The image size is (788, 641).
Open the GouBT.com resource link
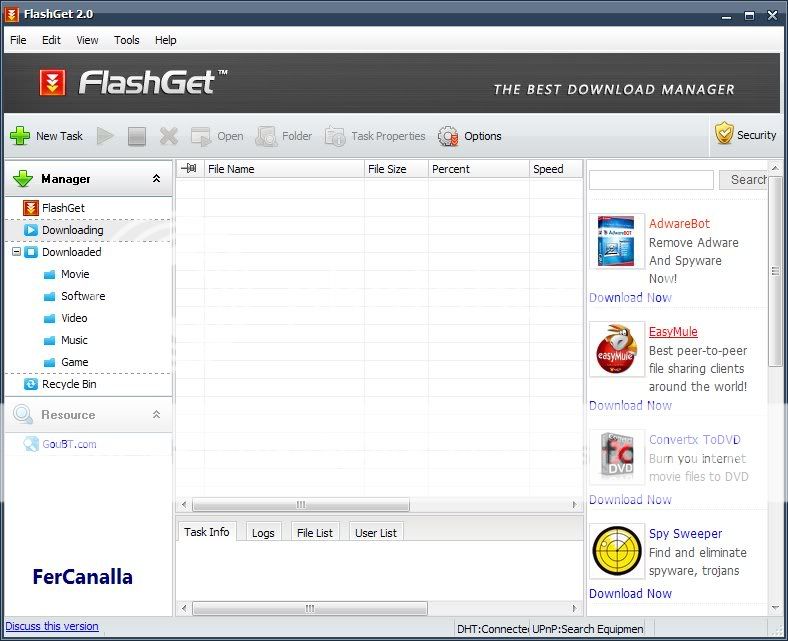[69, 444]
